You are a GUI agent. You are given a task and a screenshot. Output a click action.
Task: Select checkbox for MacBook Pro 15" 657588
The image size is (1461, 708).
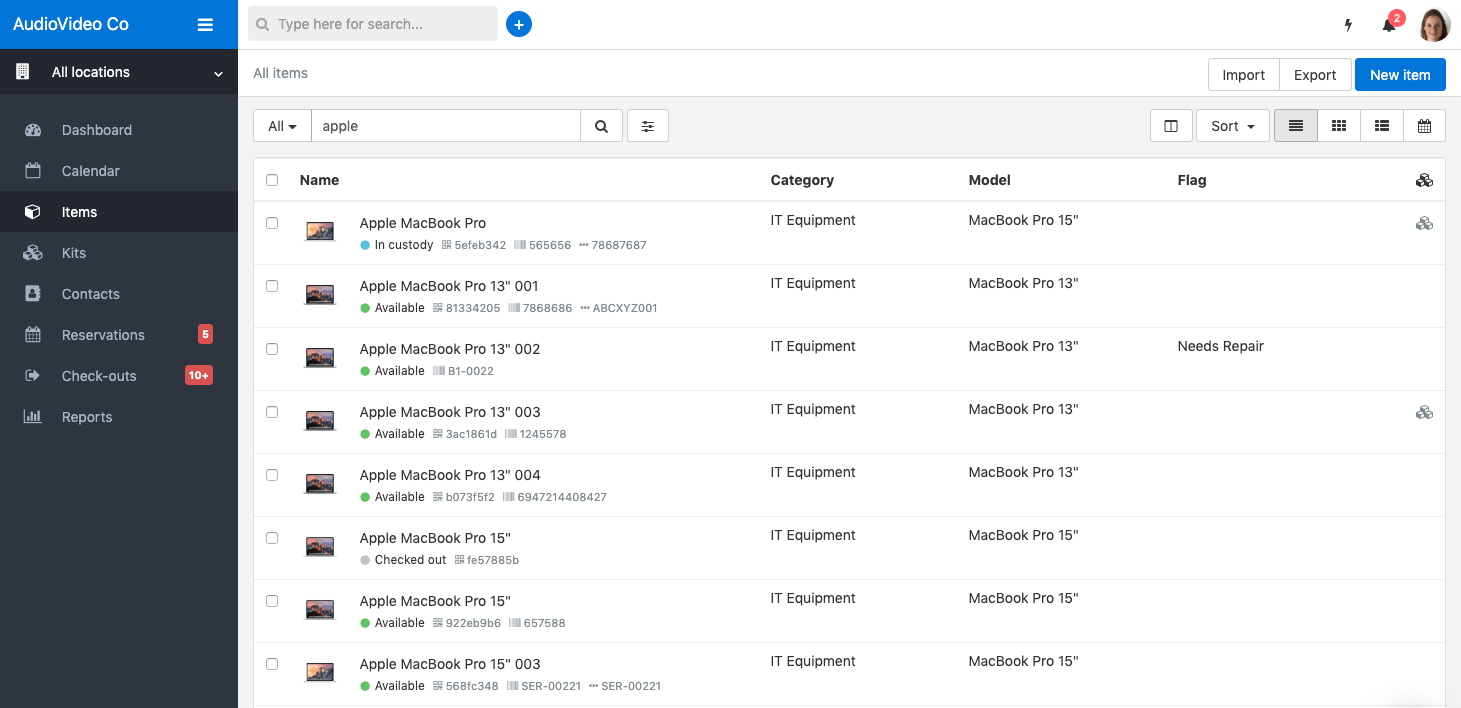[272, 601]
